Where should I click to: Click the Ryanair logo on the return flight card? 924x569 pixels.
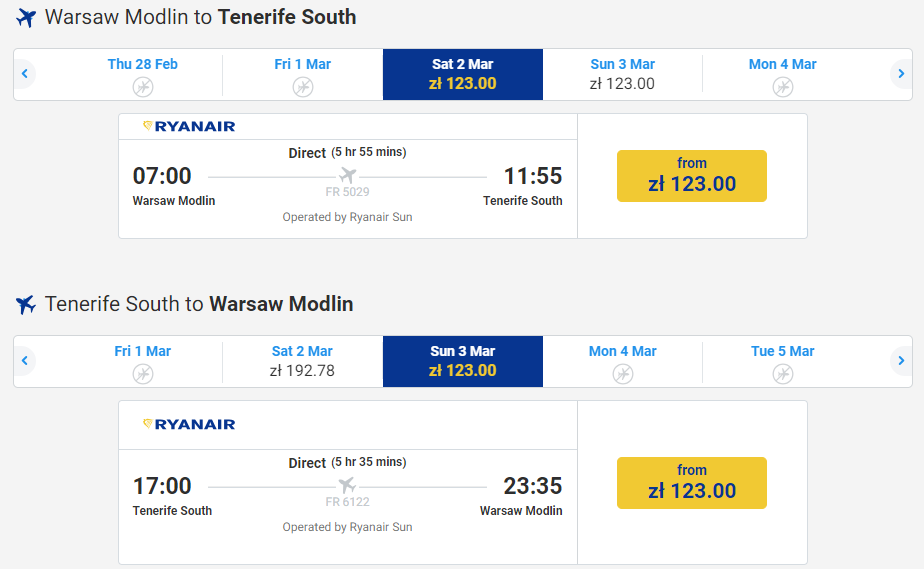click(x=189, y=424)
